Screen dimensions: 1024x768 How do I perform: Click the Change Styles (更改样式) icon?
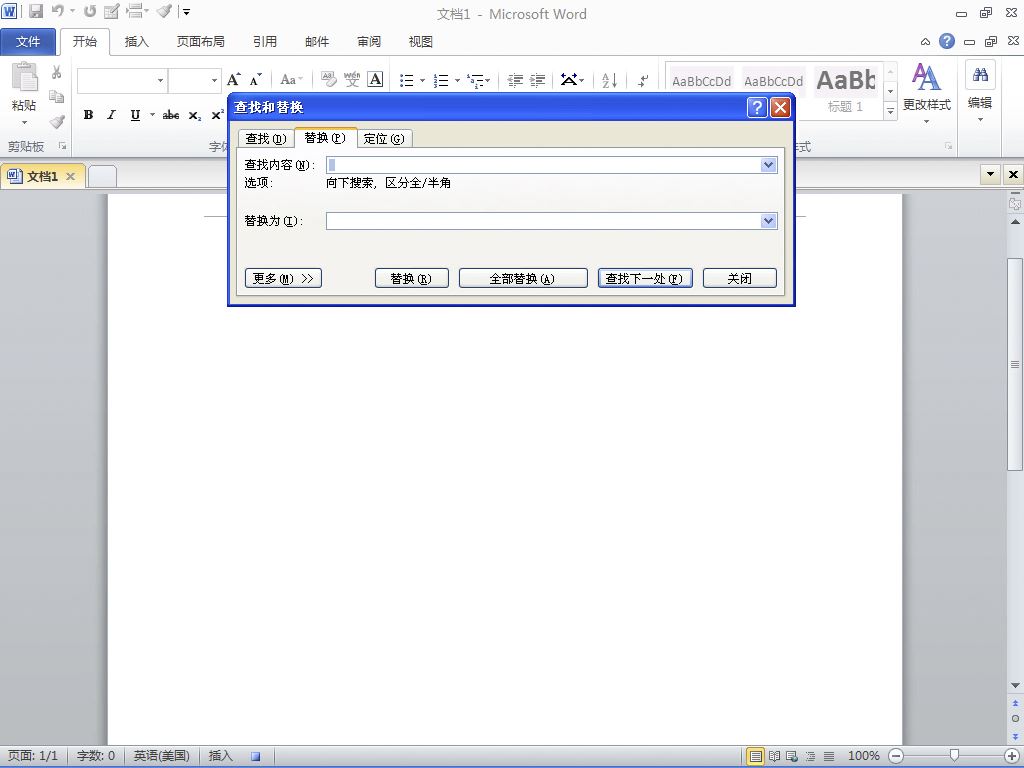926,77
